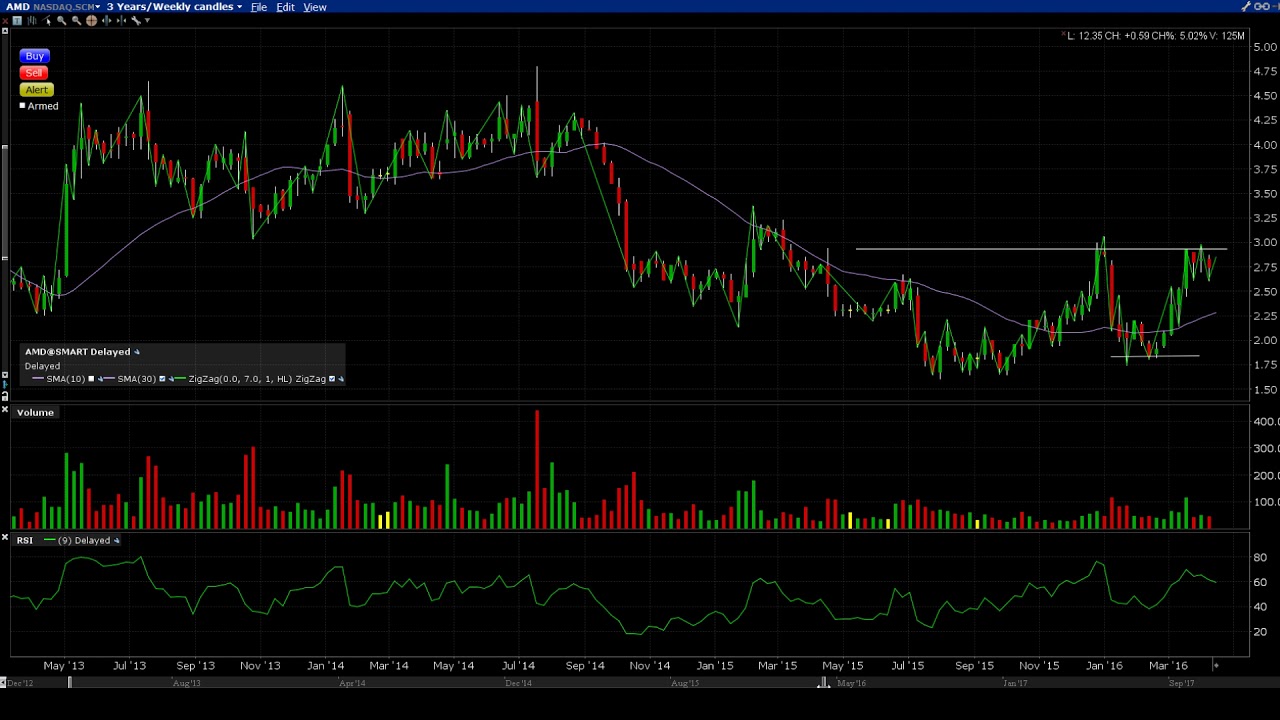Edit ZigZag study settings wrench
Screen dimensions: 1280x720
341,379
